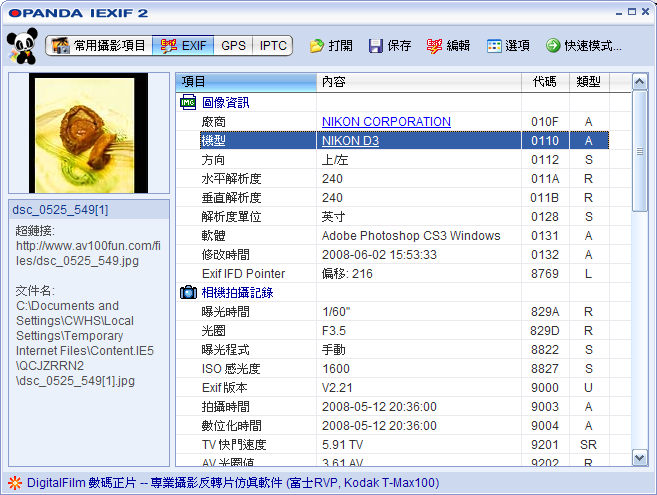Click the vertical scrollbar thumb
Screen dimensions: 657x495
tap(639, 151)
